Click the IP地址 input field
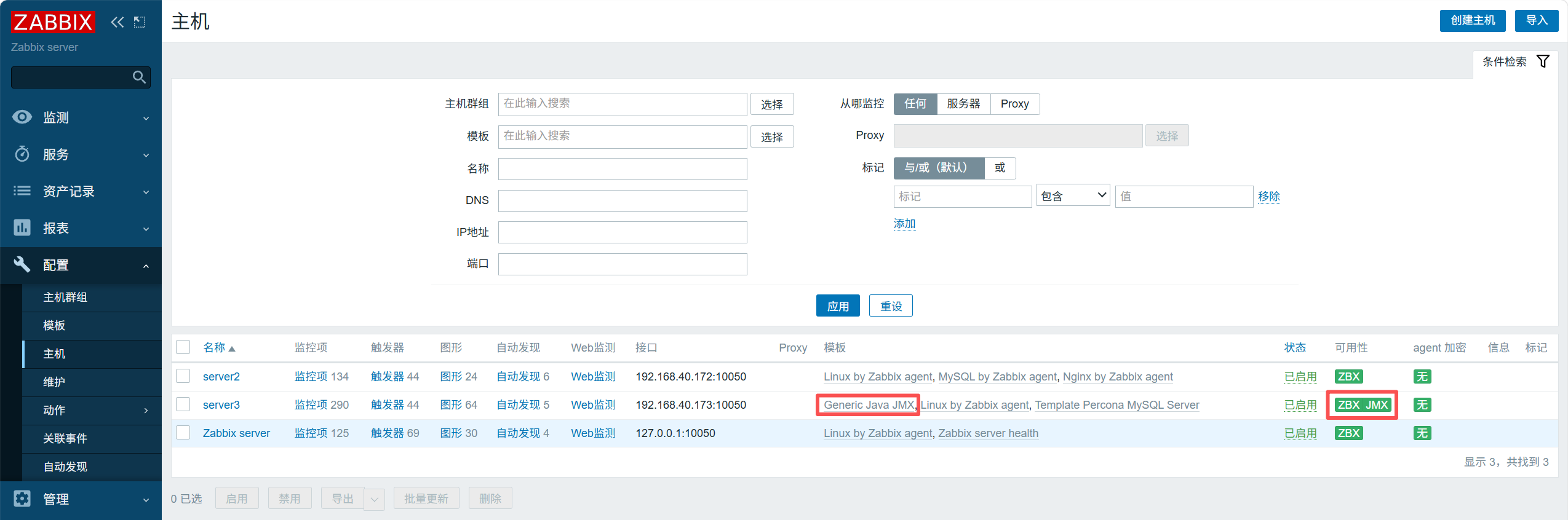Screen dimensions: 1568x520 pos(623,232)
